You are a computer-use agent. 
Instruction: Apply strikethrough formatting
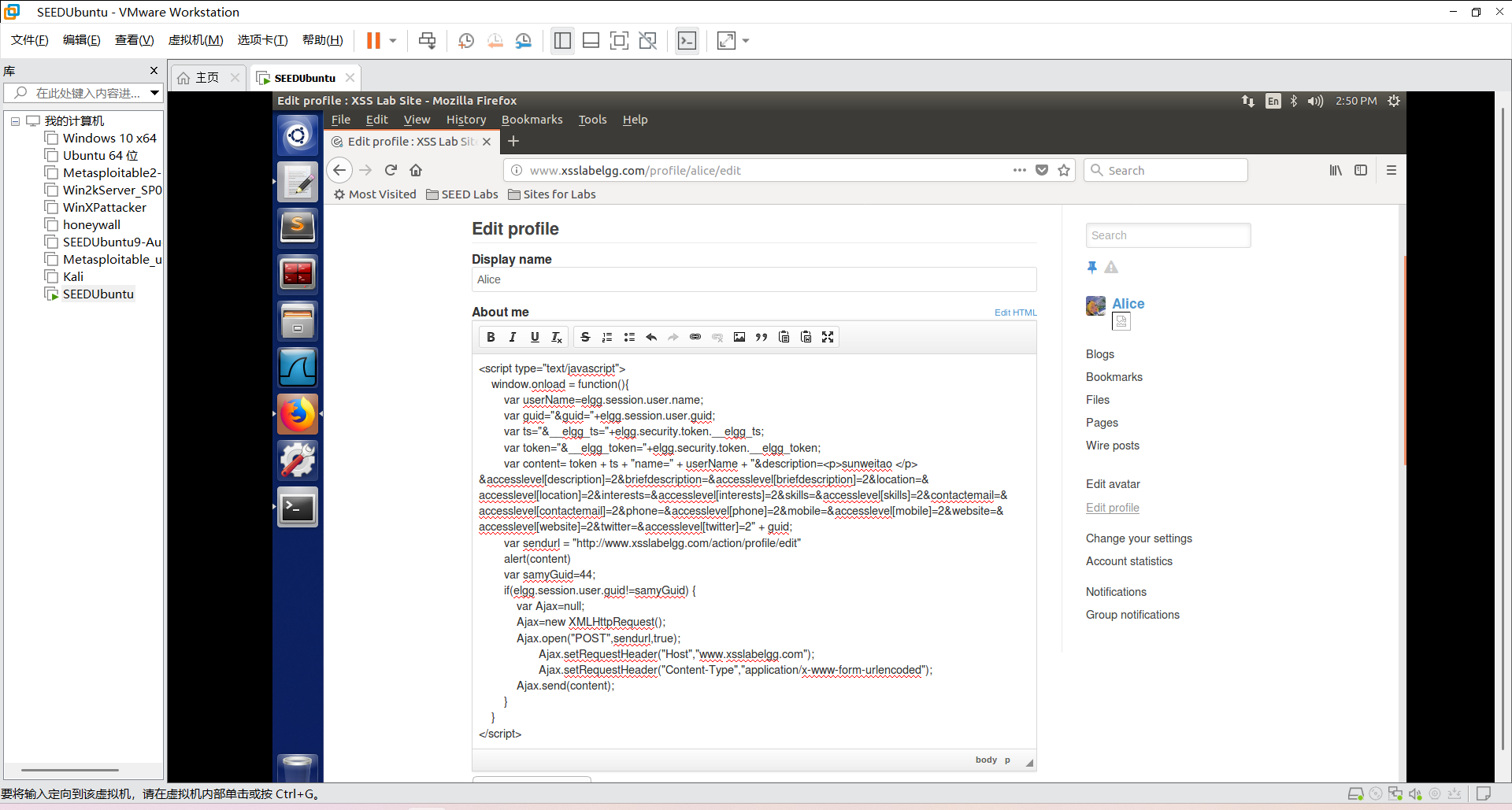[585, 337]
